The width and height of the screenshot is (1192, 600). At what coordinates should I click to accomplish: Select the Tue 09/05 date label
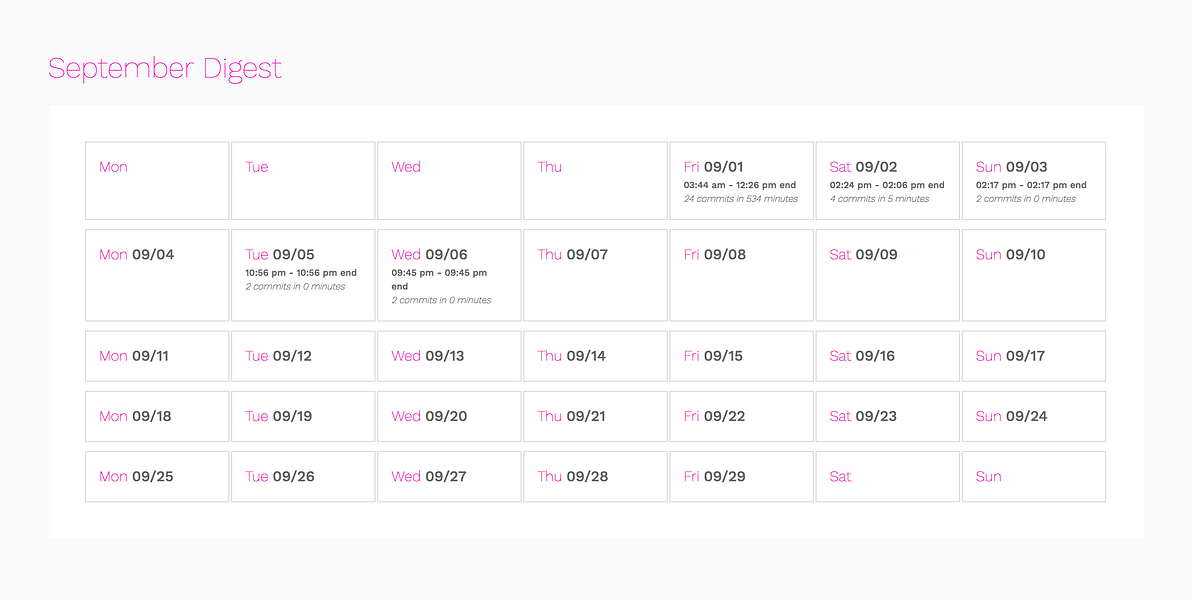point(279,255)
